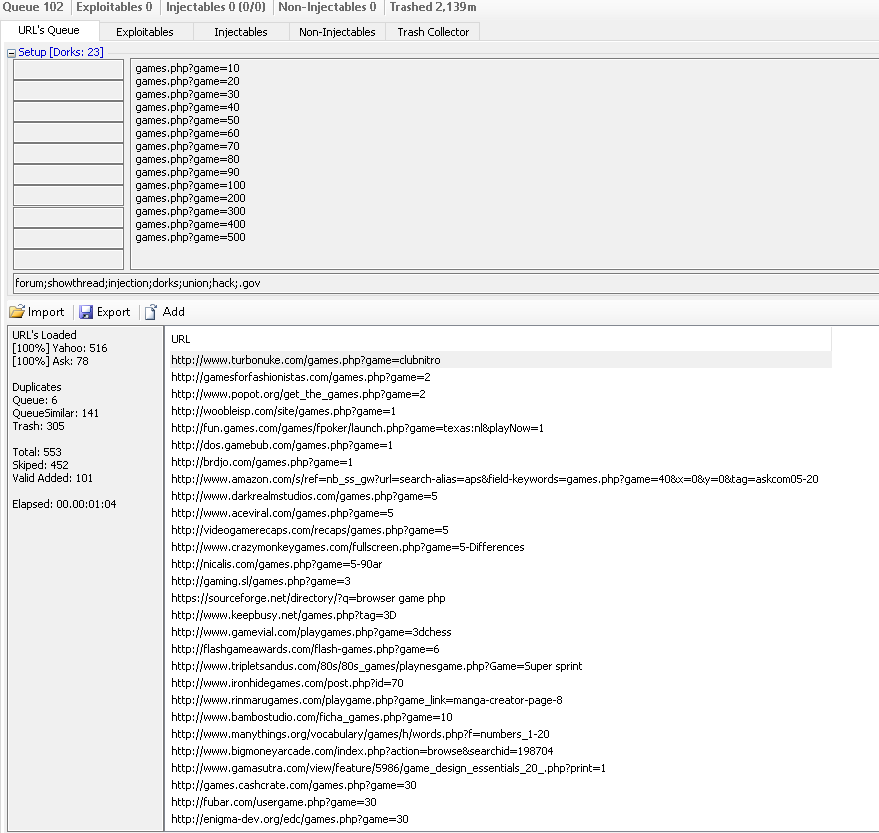
Task: Click the dork line games.php?game=500
Action: (190, 237)
